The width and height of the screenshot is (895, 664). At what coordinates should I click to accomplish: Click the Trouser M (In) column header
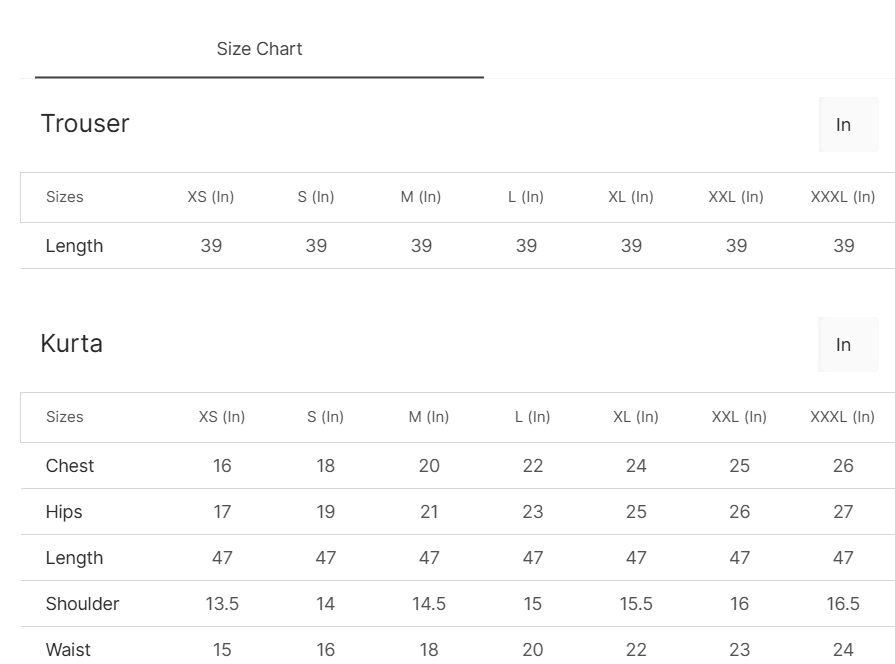(x=421, y=197)
